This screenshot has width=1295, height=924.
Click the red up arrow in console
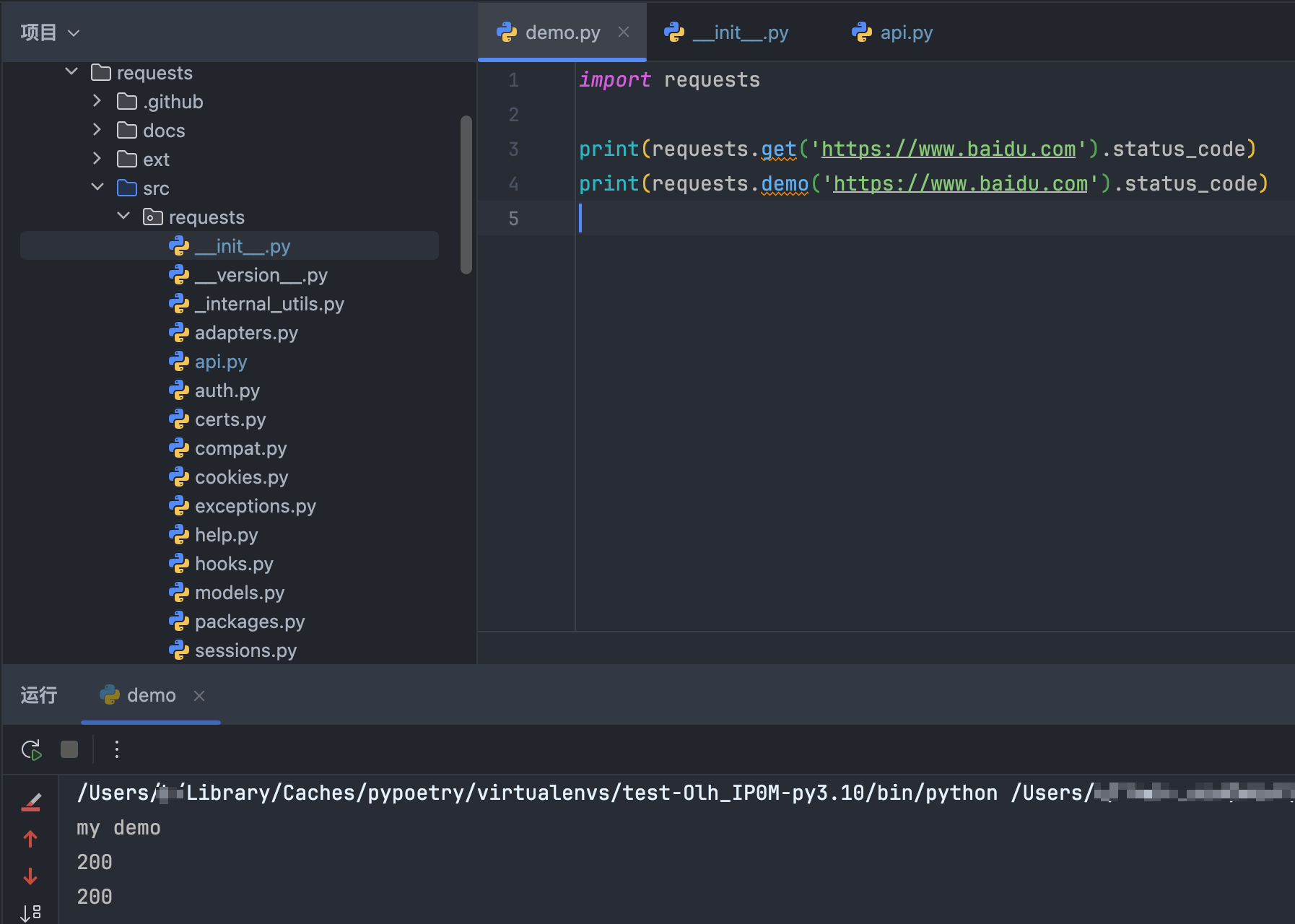(30, 839)
